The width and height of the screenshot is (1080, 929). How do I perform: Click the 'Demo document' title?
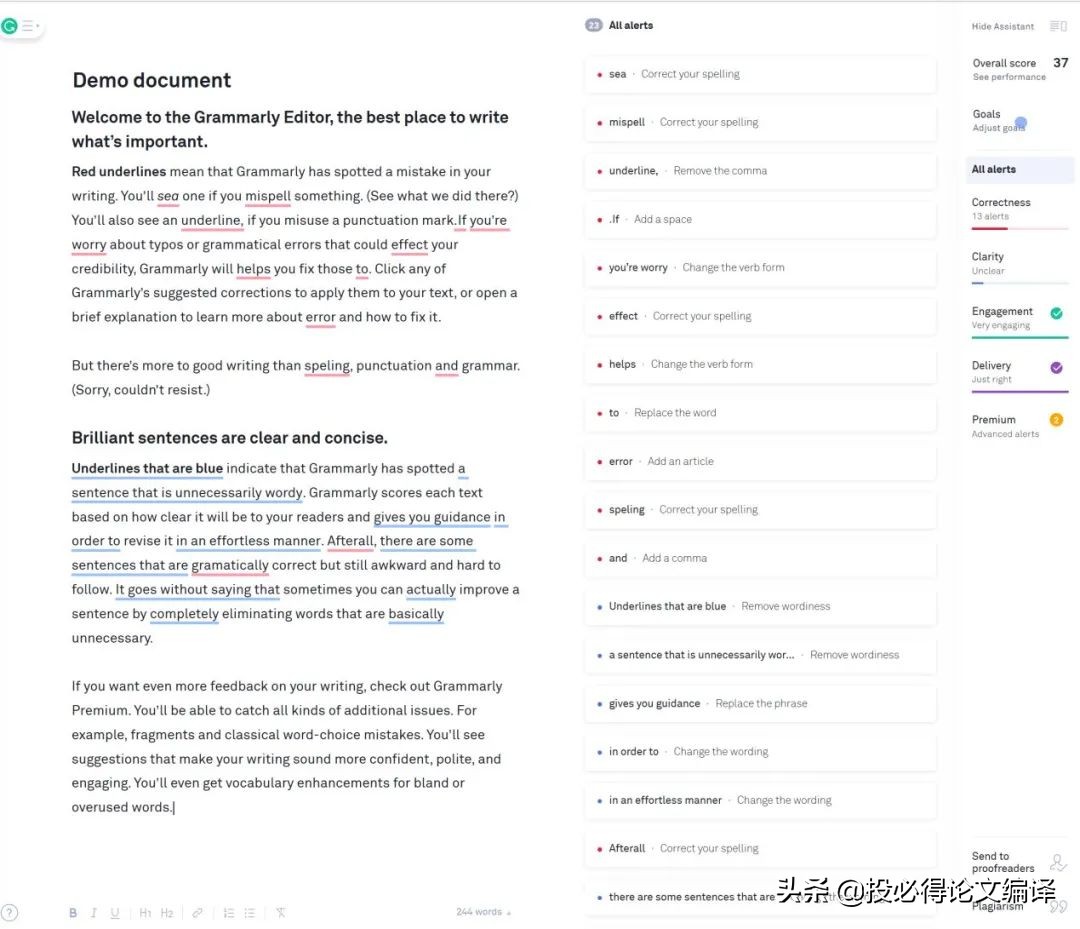pyautogui.click(x=152, y=81)
